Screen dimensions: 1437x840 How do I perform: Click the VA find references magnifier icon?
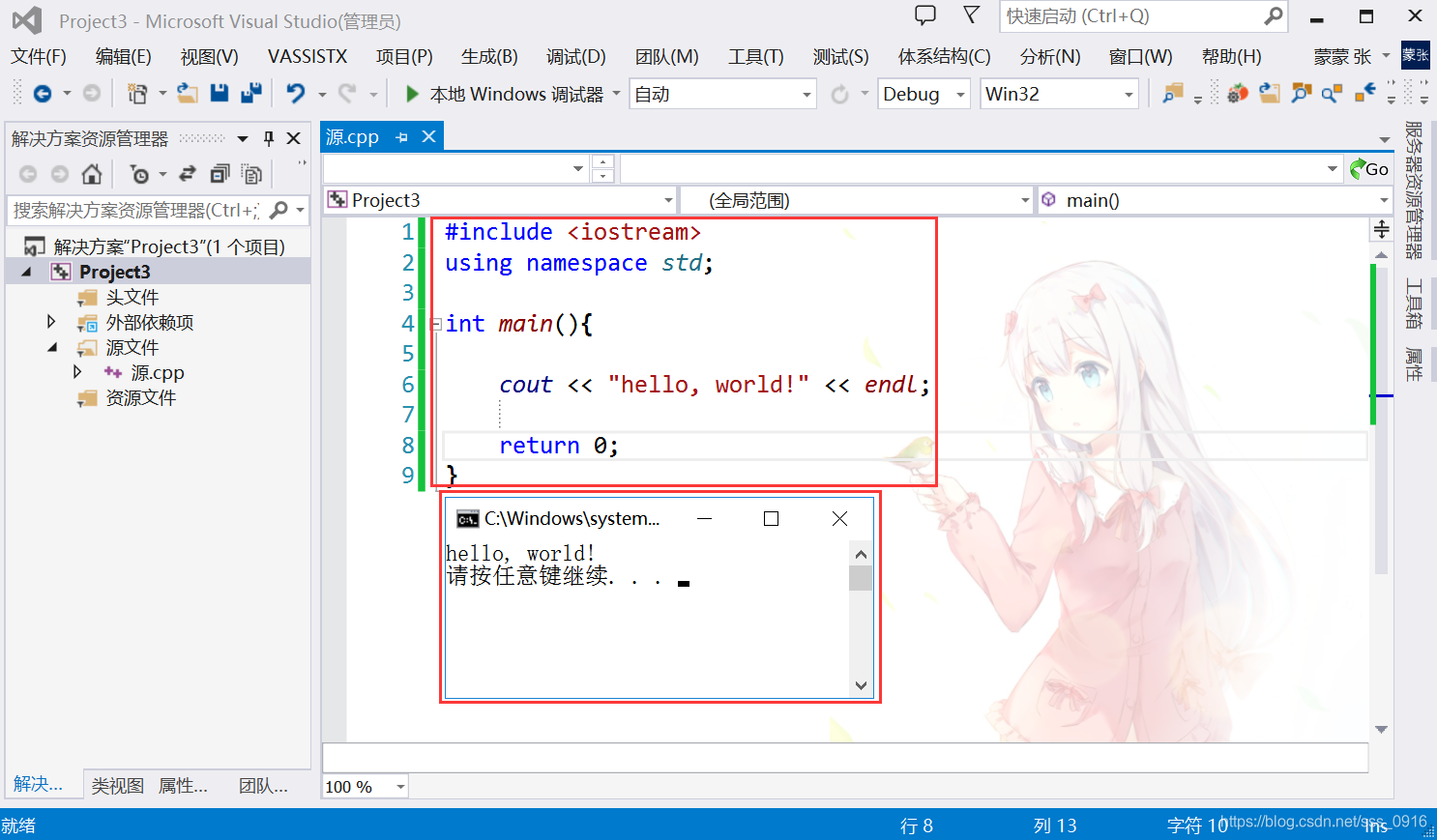click(x=1333, y=94)
